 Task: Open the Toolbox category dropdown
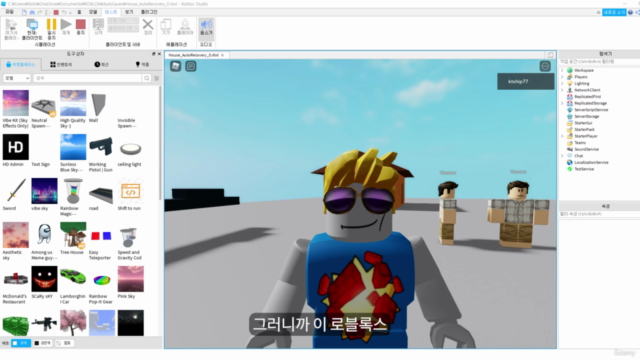tap(17, 78)
